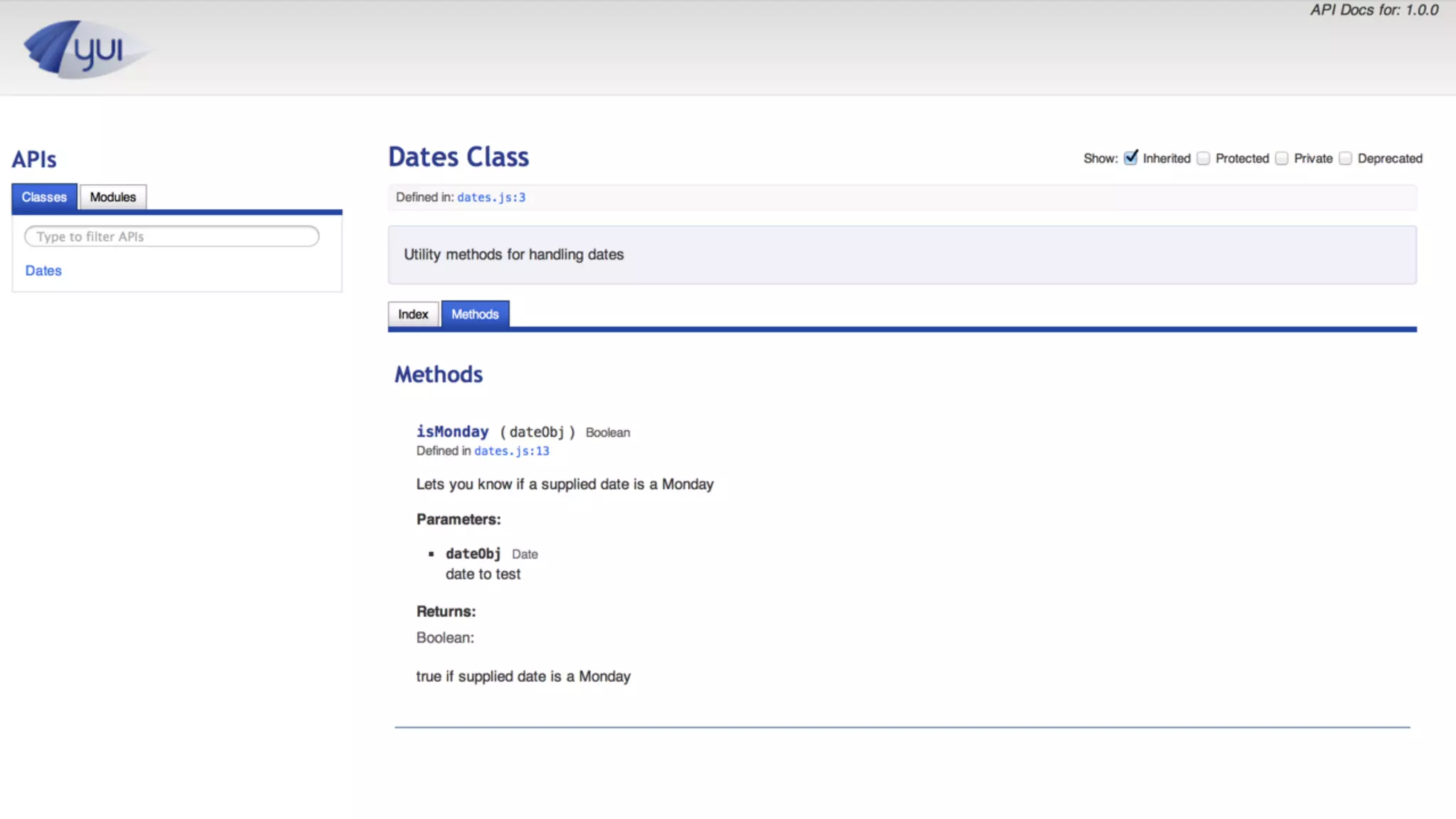Click the dateObj parameter name
The height and width of the screenshot is (819, 1456).
pos(473,553)
